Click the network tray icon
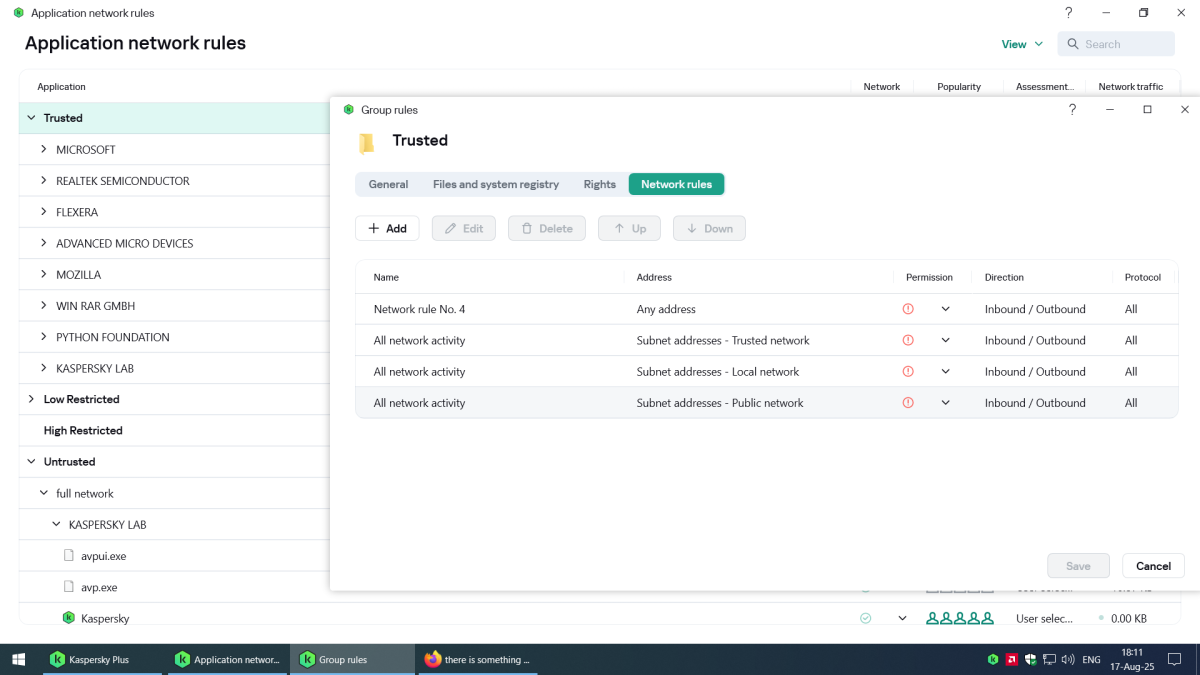This screenshot has height=675, width=1200. [1049, 660]
